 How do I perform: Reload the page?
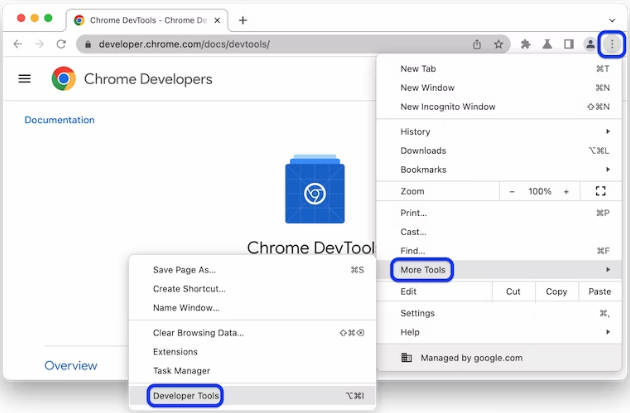pos(61,44)
